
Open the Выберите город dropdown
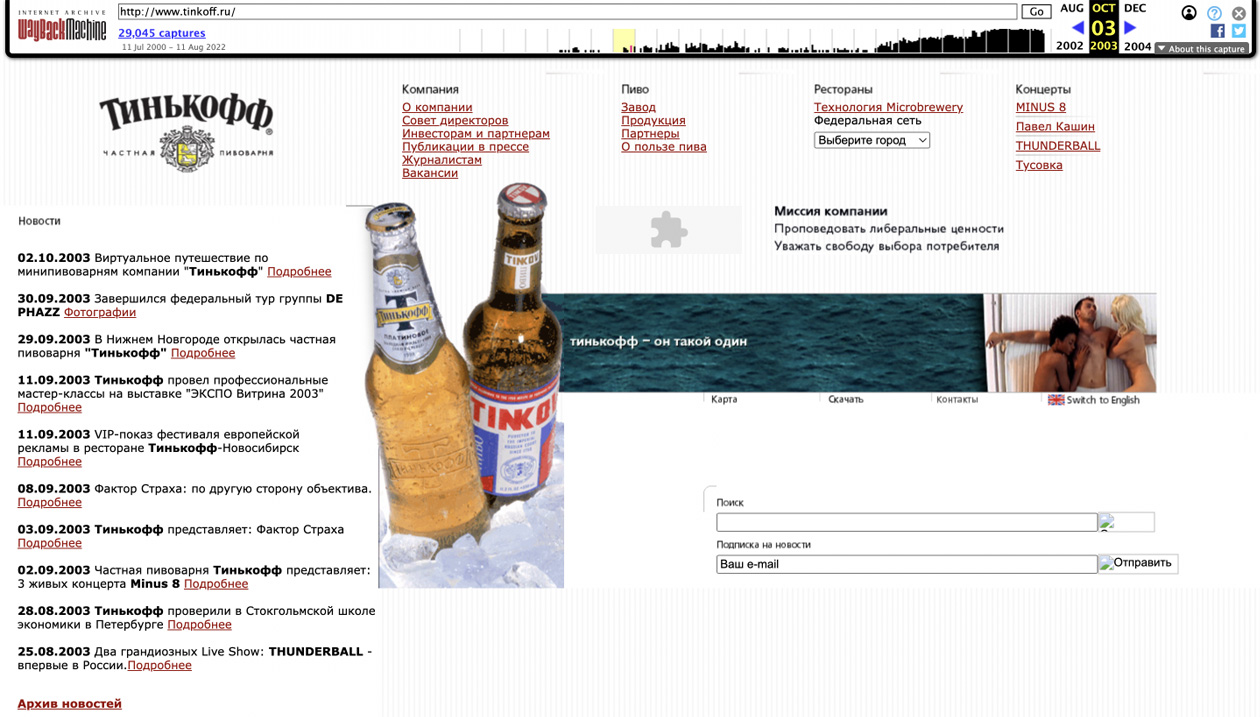(872, 140)
